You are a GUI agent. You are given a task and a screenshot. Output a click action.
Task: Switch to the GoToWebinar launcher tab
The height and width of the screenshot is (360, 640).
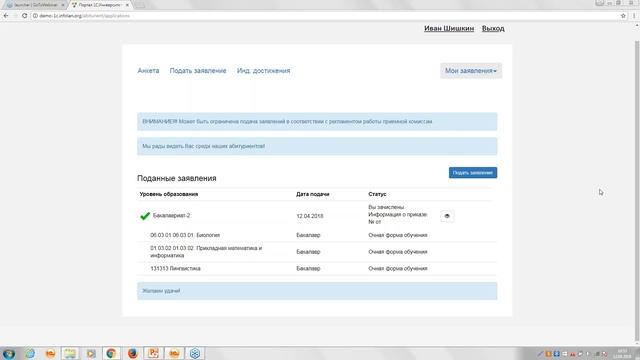pyautogui.click(x=35, y=5)
